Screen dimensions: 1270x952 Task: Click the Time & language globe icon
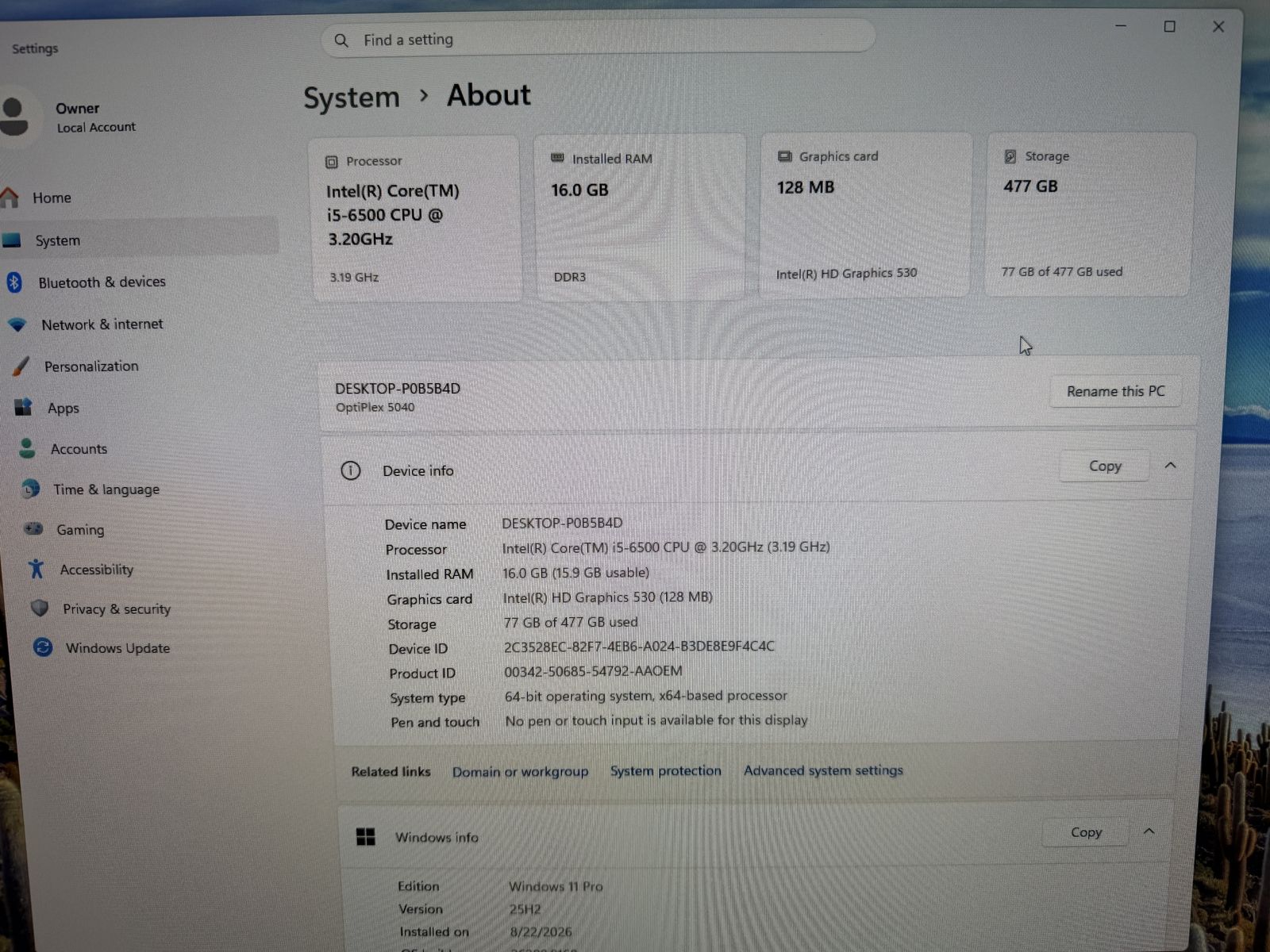point(31,489)
